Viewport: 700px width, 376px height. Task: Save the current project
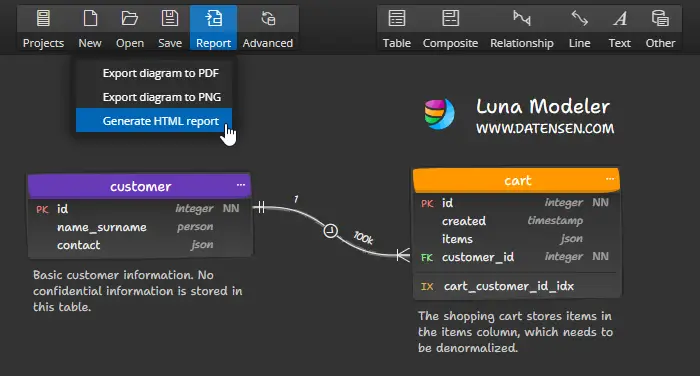(170, 28)
